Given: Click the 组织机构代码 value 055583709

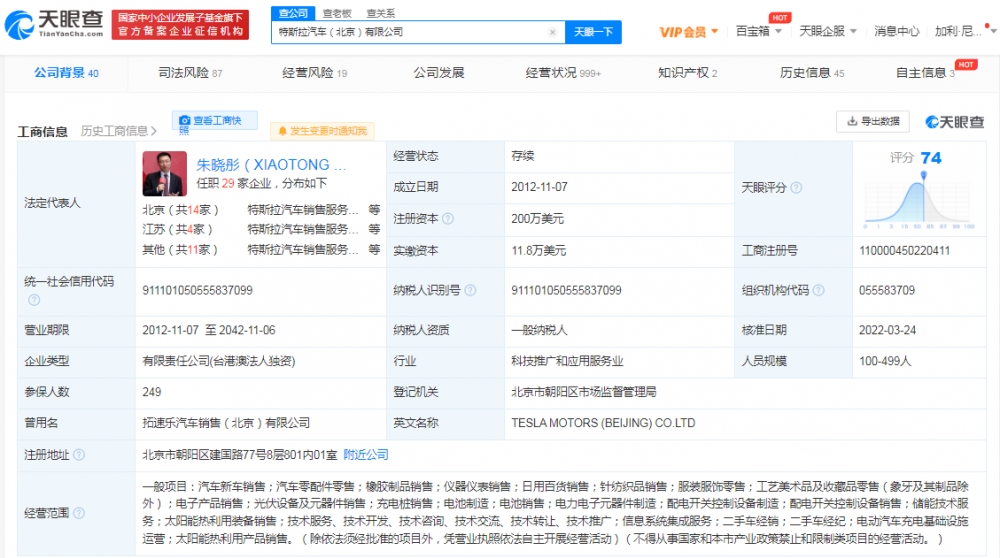Looking at the screenshot, I should [886, 290].
